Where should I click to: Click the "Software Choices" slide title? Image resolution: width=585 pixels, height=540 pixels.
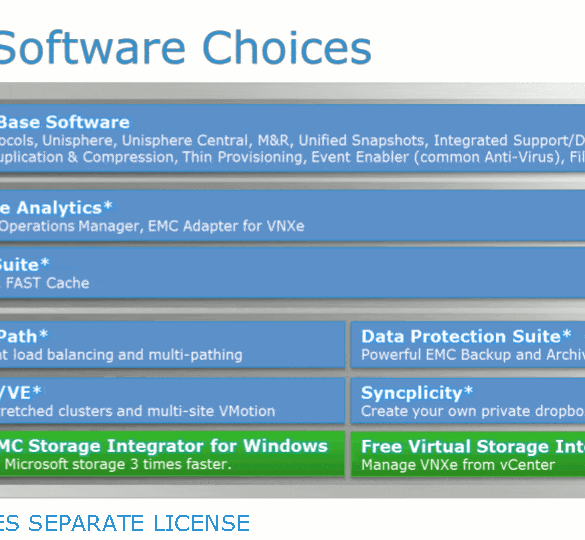click(x=185, y=48)
